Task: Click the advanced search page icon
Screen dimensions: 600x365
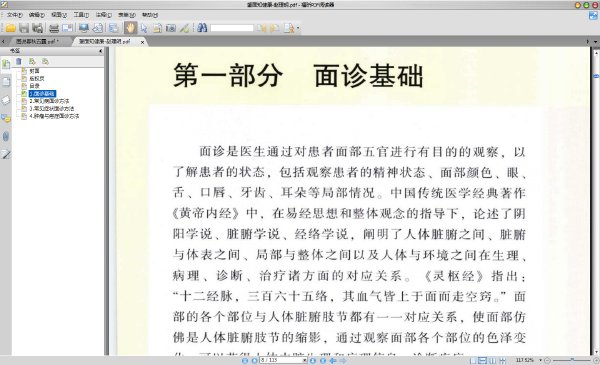Action: point(289,28)
